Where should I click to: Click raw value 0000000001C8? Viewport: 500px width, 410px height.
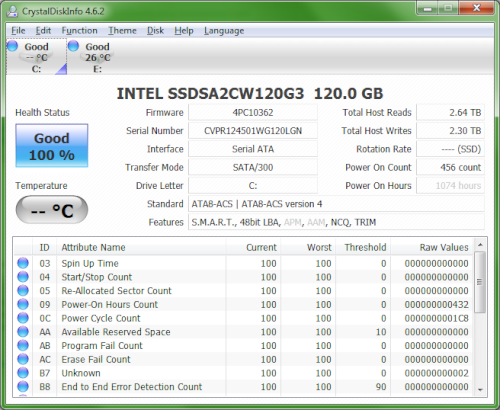click(437, 318)
